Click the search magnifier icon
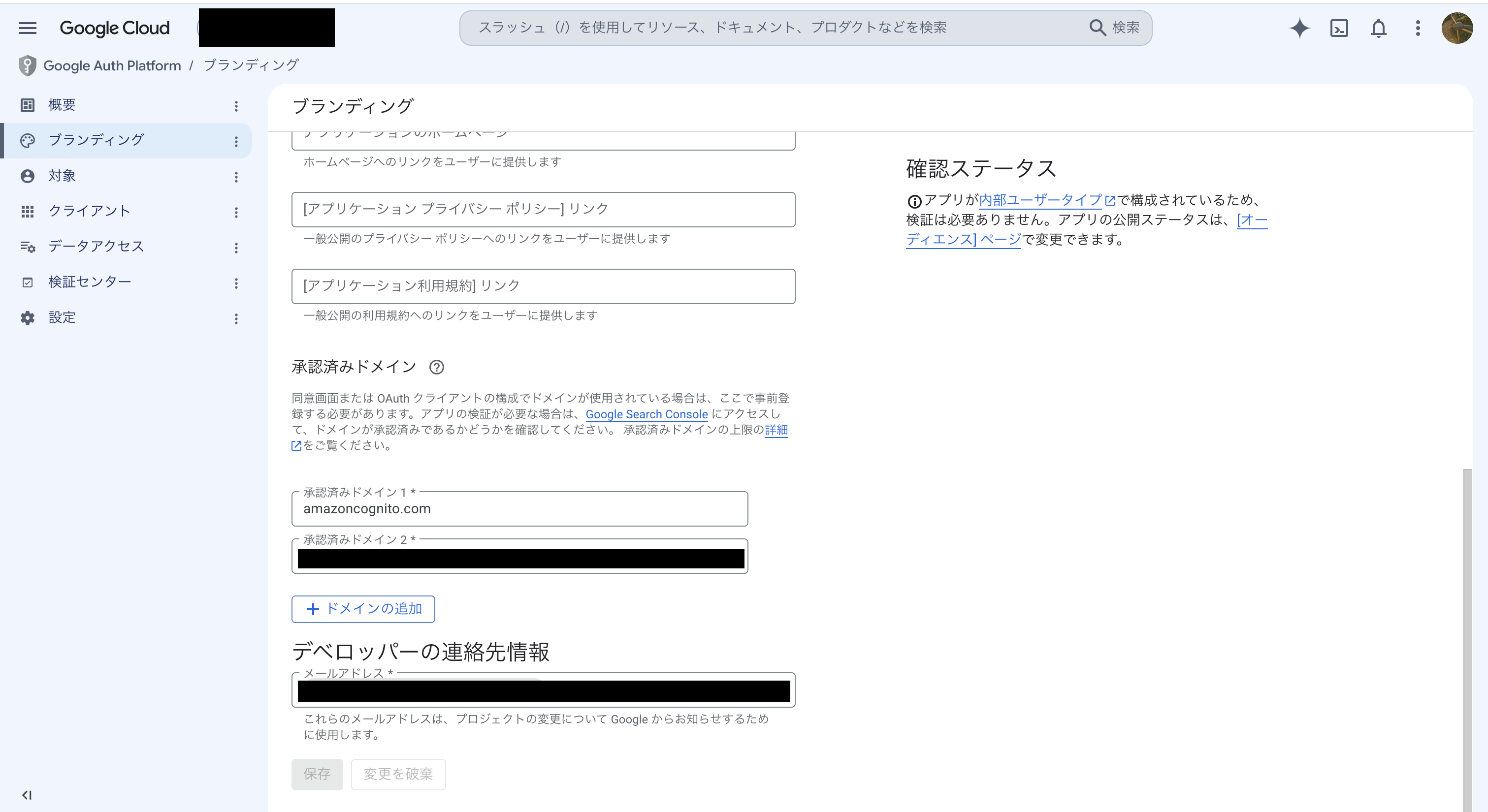Viewport: 1488px width, 812px height. (x=1097, y=27)
